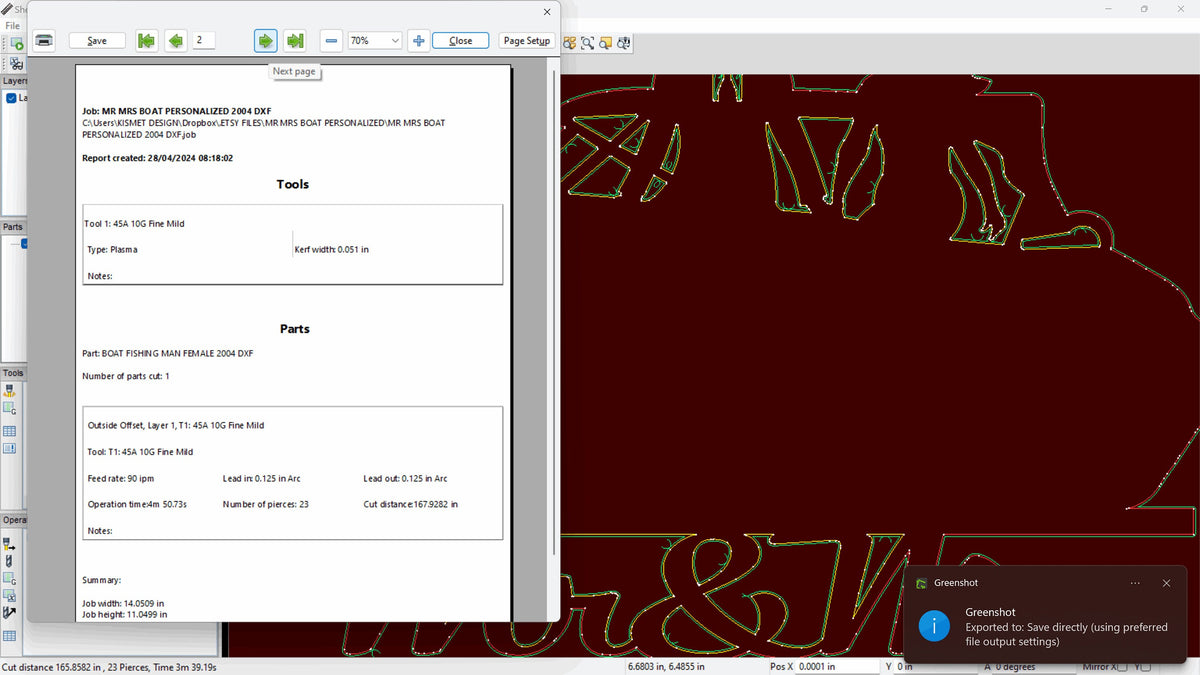The width and height of the screenshot is (1200, 675).
Task: Toggle the layer visibility checkbox in Layers panel
Action: pyautogui.click(x=11, y=98)
